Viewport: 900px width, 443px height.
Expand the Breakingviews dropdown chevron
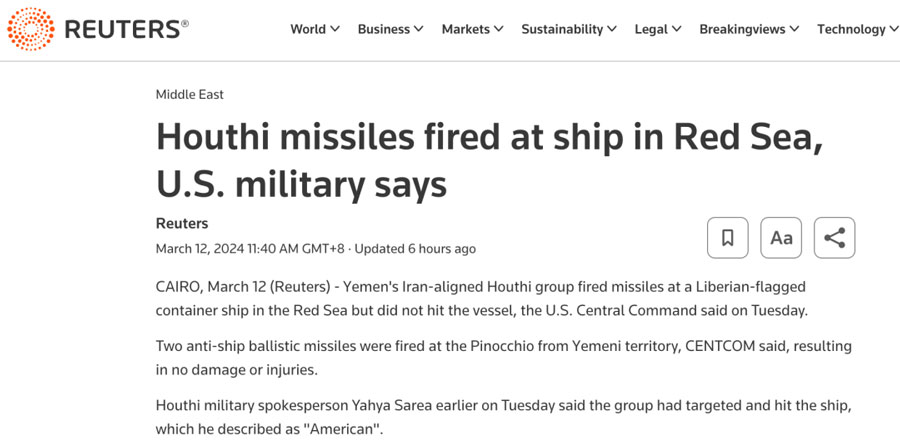click(x=794, y=29)
